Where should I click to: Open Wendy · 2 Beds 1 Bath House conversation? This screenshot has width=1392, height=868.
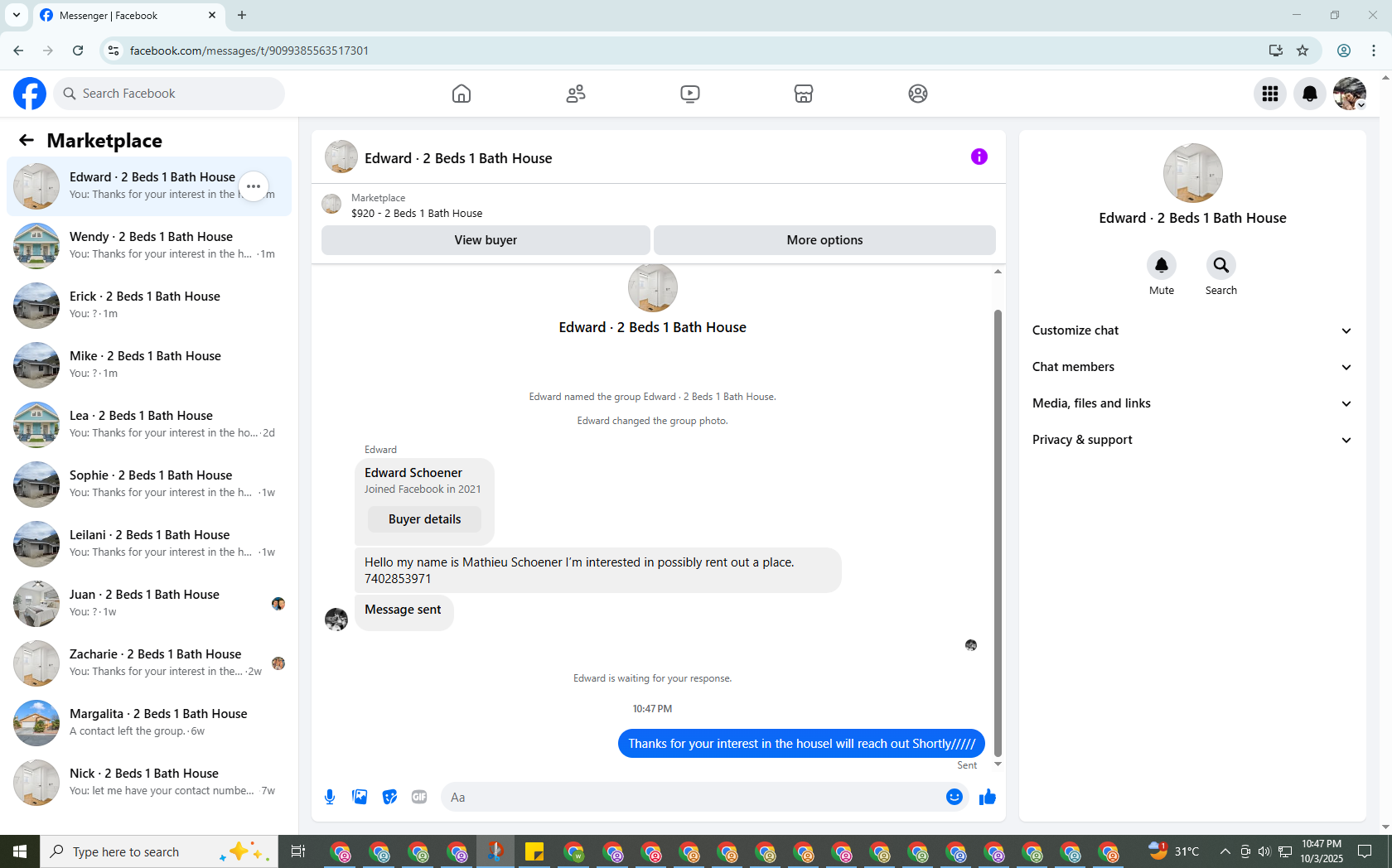pos(149,246)
